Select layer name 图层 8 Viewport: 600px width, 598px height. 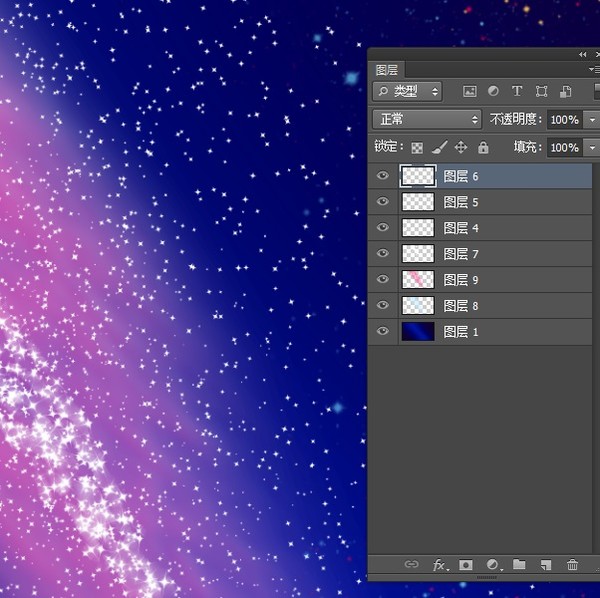click(461, 306)
